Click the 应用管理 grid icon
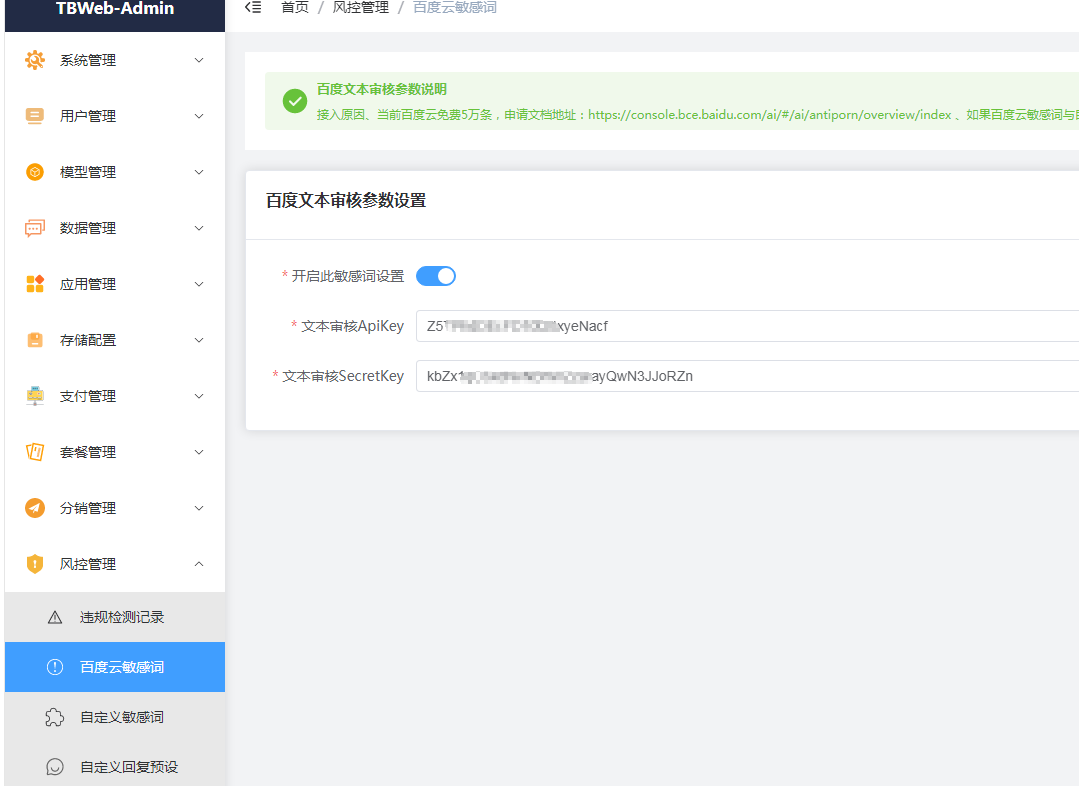Viewport: 1079px width, 786px height. point(35,284)
